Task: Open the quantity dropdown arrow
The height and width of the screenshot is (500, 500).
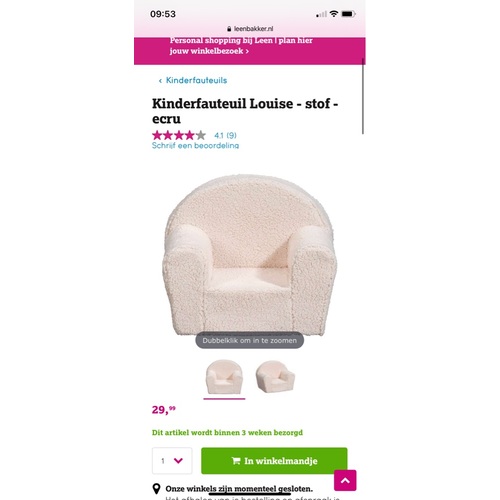Action: 178,461
